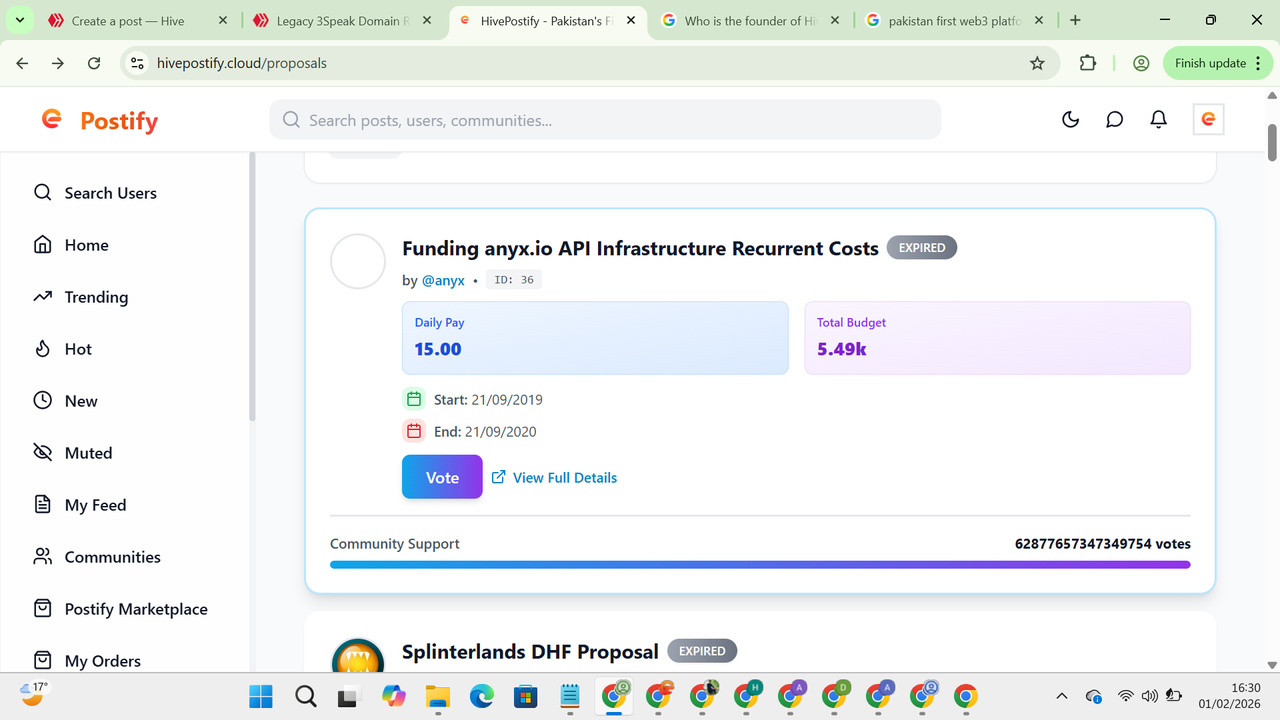Open Copilot from taskbar
Screen dimensions: 1280x720
tap(393, 696)
